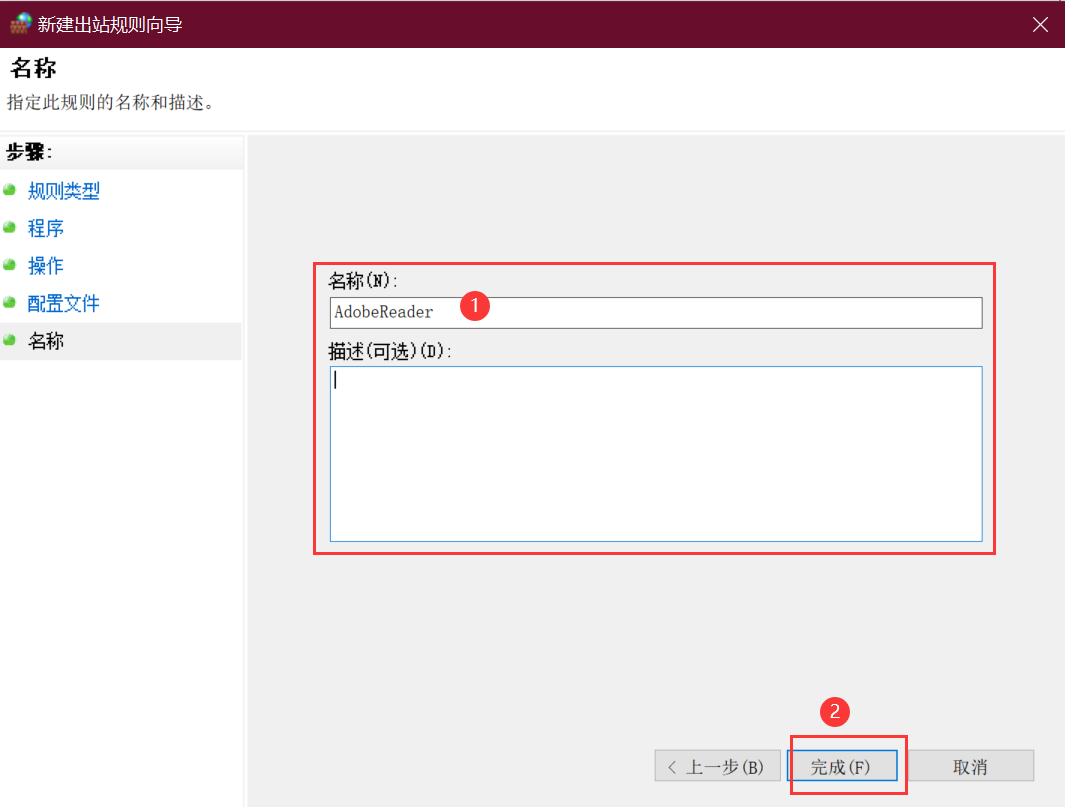
Task: Click the 完成(F) button to finish
Action: pyautogui.click(x=845, y=765)
